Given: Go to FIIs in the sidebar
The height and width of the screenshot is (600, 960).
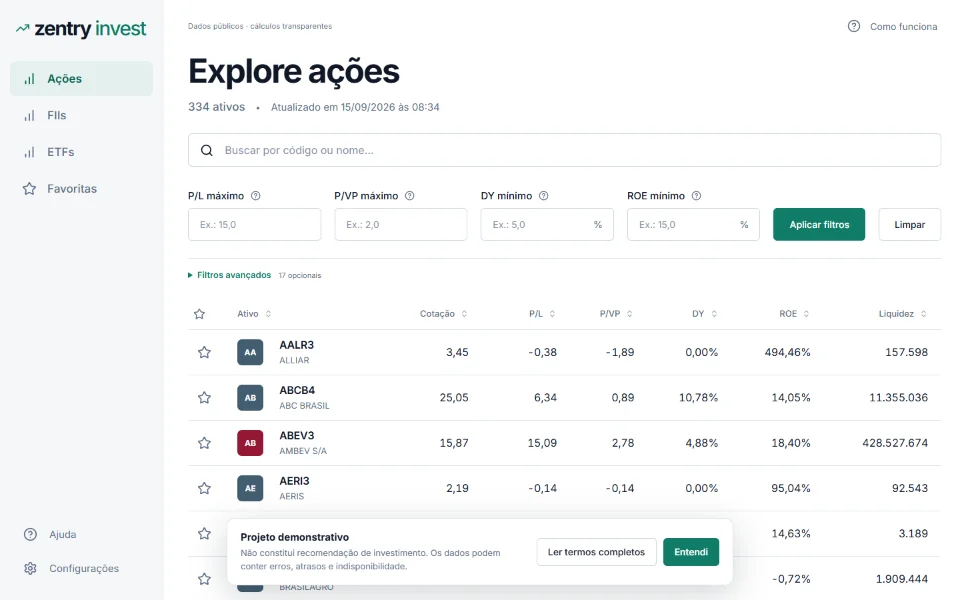Looking at the screenshot, I should 81,115.
